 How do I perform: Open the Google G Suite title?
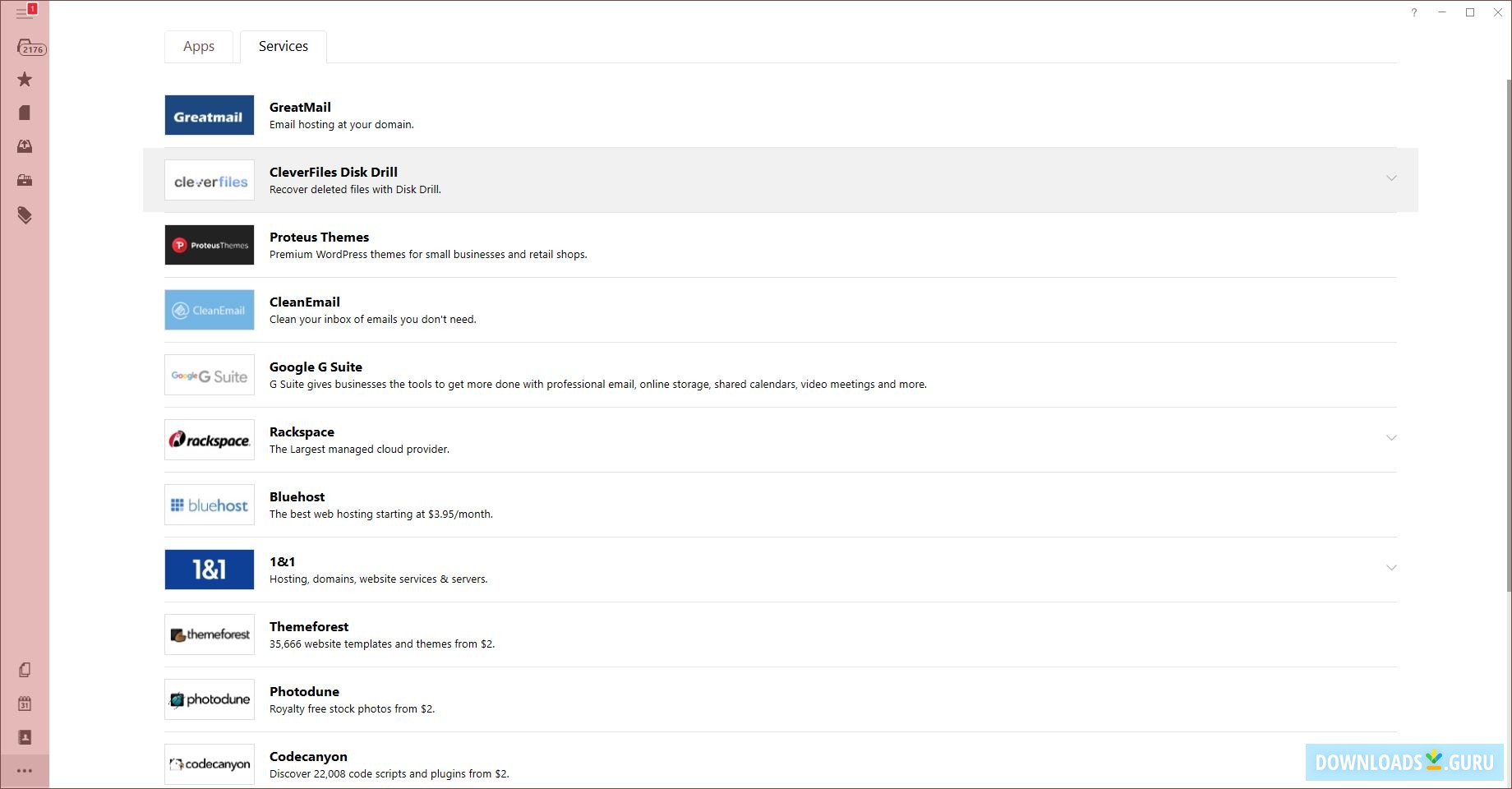tap(316, 367)
